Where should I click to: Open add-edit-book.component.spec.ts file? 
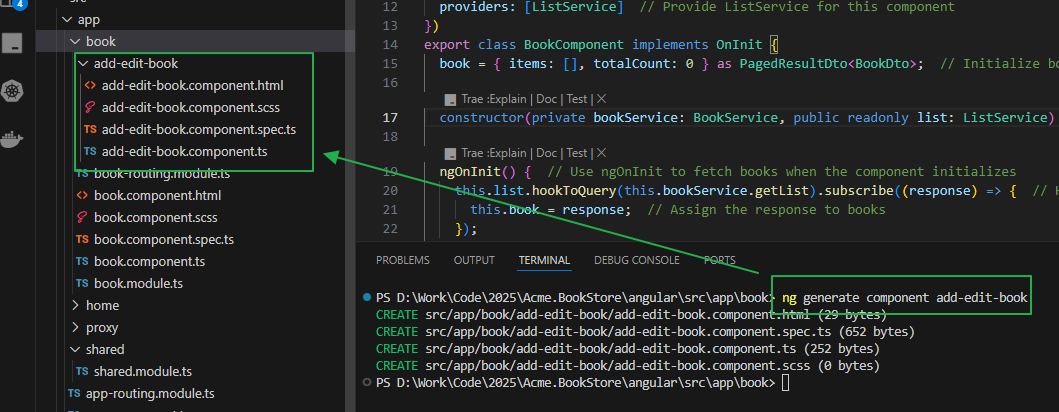coord(199,129)
